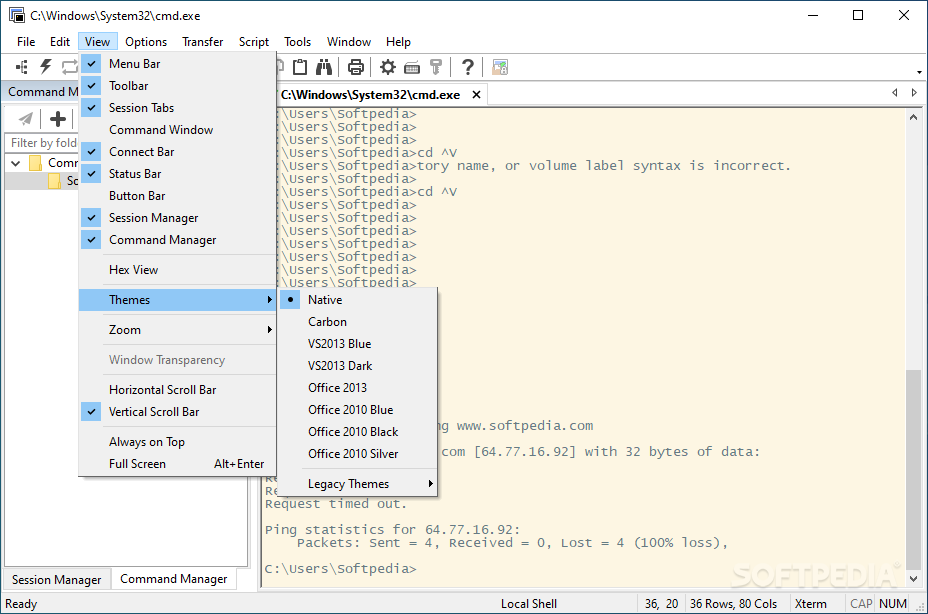Open the Transfer menu

pyautogui.click(x=202, y=41)
